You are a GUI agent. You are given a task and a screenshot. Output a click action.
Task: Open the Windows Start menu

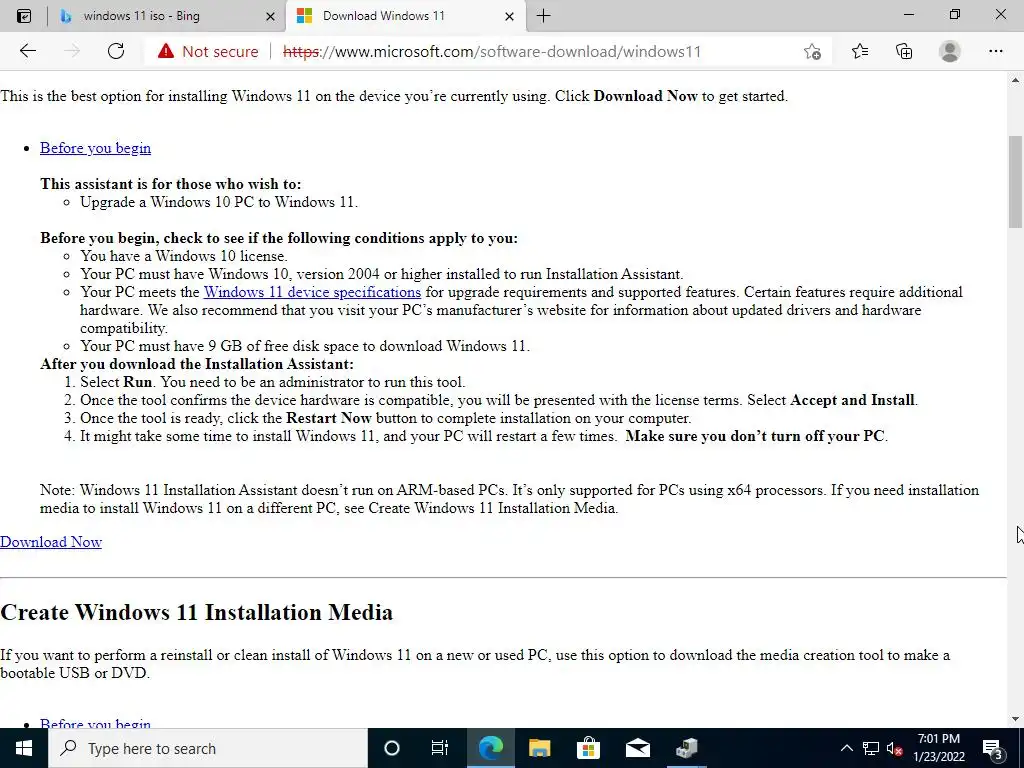[x=24, y=748]
